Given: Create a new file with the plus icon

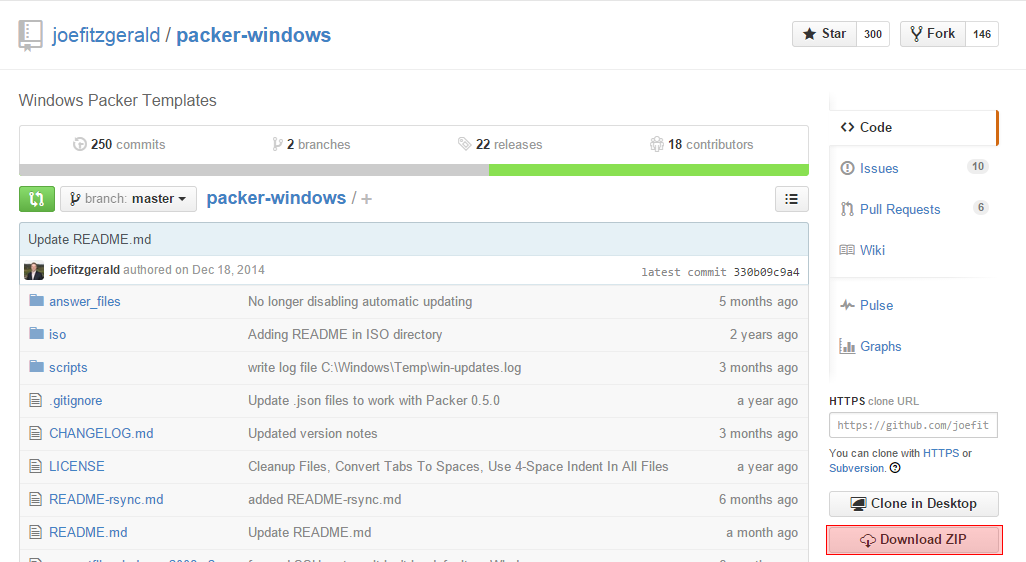Looking at the screenshot, I should 366,199.
